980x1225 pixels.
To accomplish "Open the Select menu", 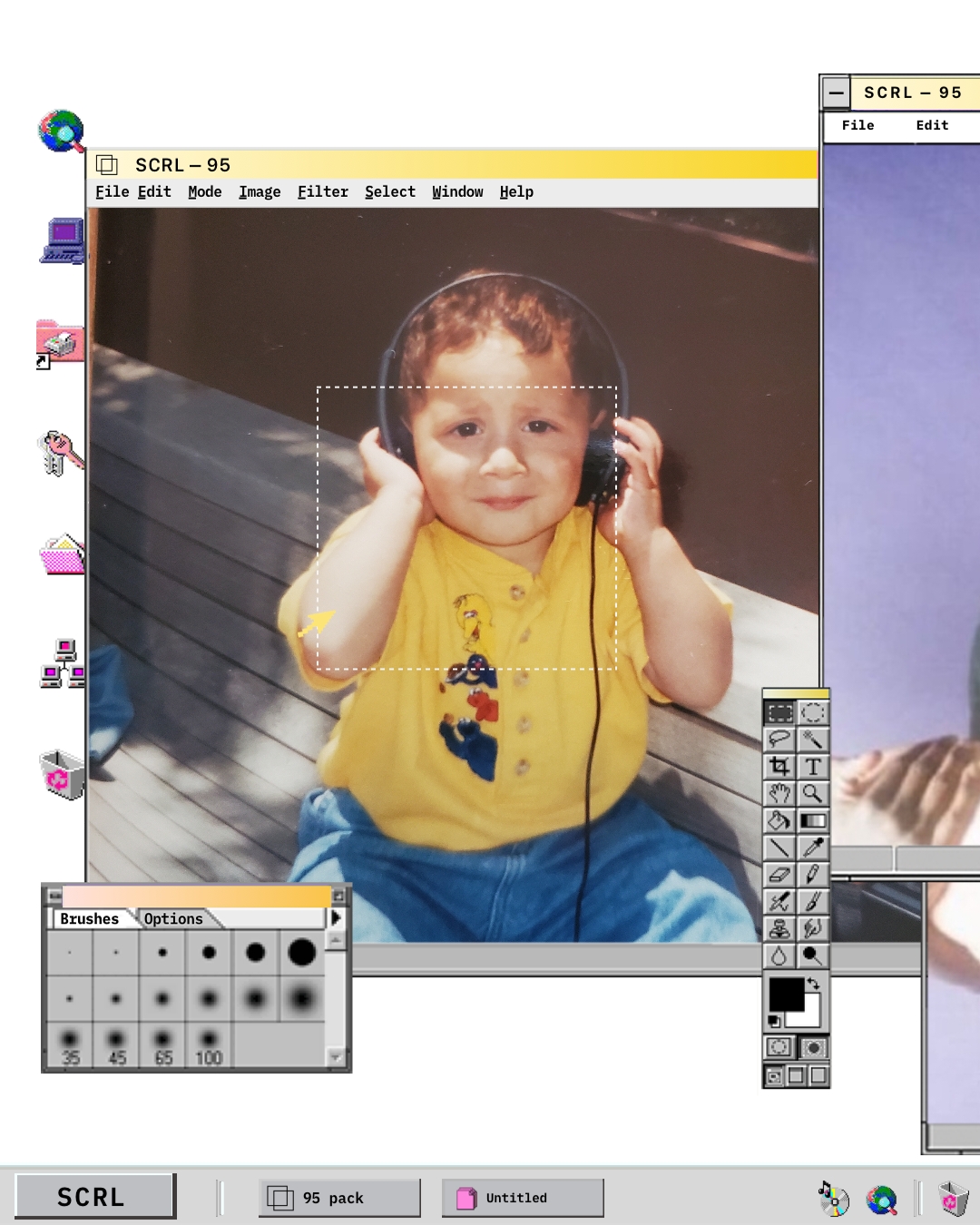I will click(390, 191).
